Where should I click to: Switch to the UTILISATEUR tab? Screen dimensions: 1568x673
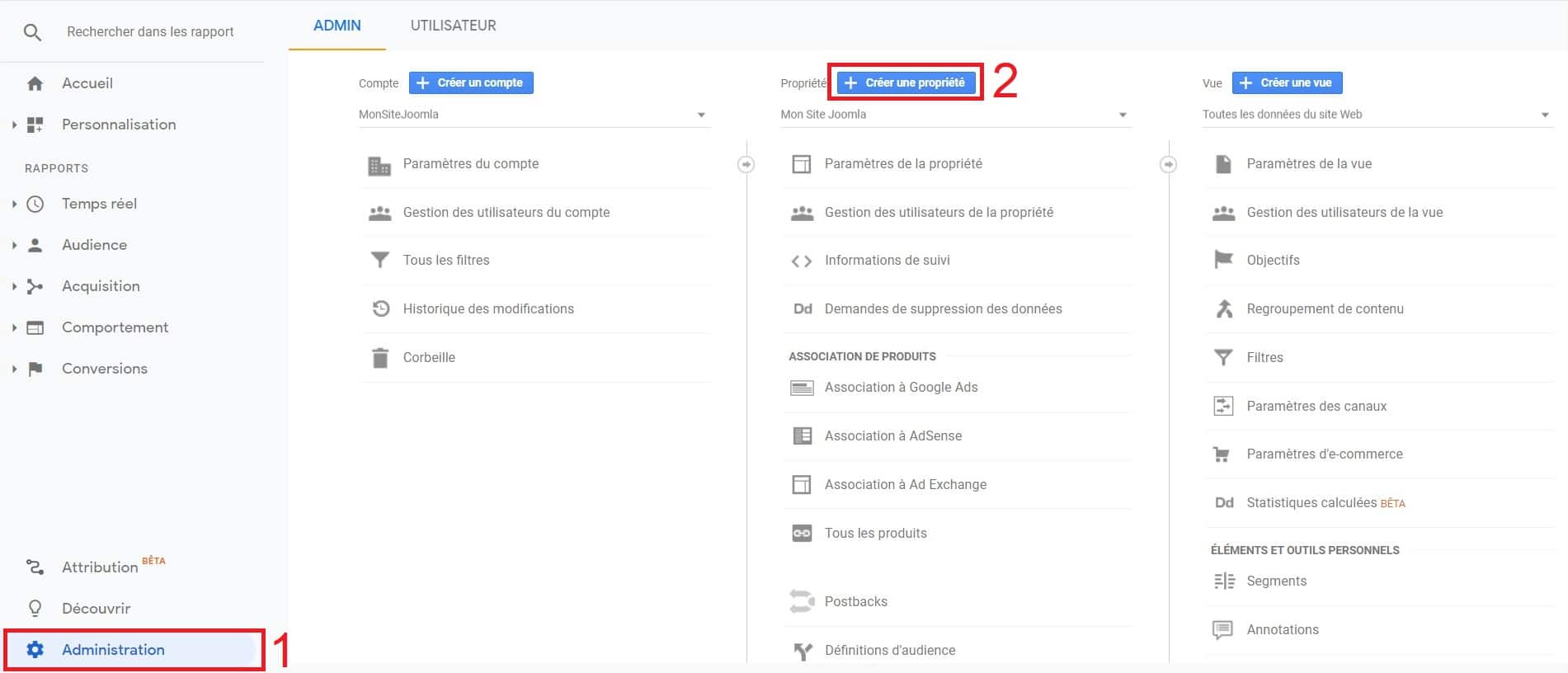point(453,26)
